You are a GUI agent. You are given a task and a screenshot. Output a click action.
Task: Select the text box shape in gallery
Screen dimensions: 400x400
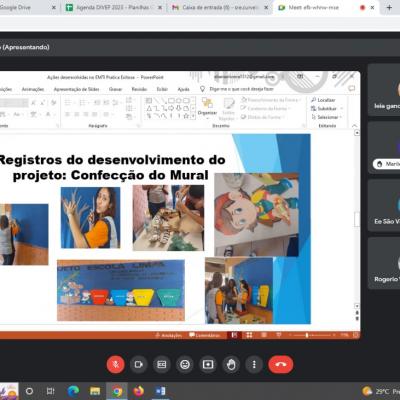pos(149,100)
